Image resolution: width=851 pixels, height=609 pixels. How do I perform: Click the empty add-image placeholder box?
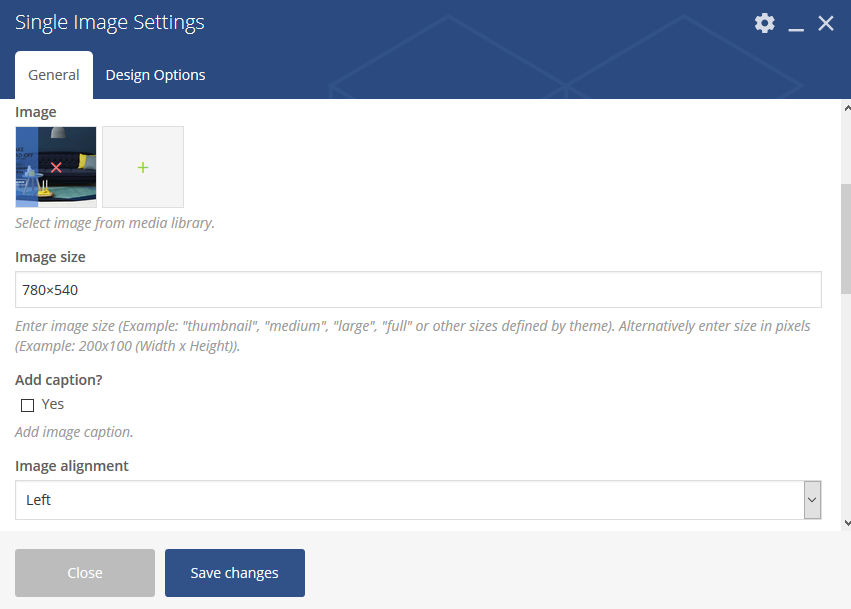click(x=143, y=167)
